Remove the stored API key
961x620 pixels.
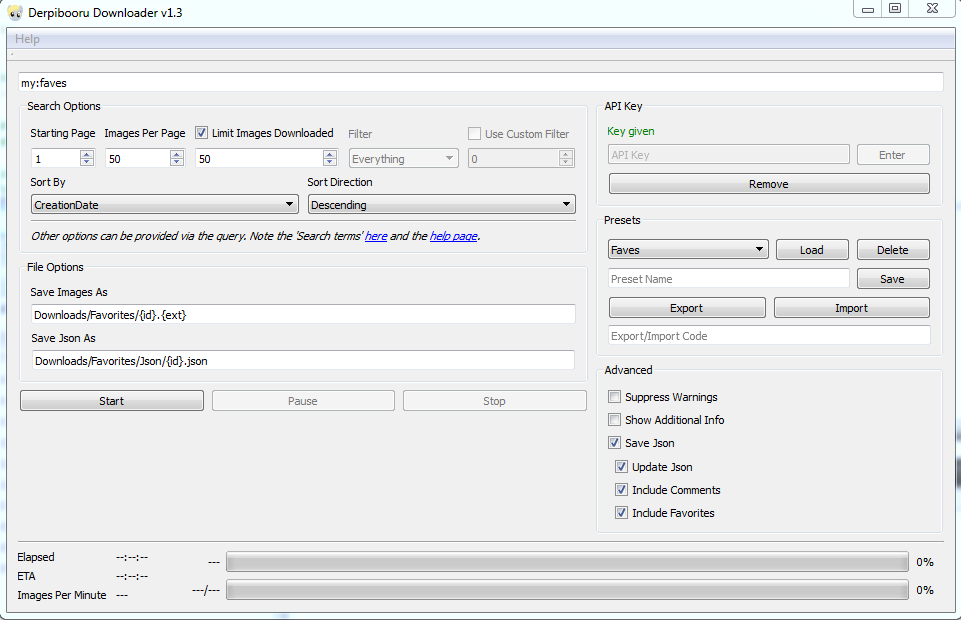point(769,184)
